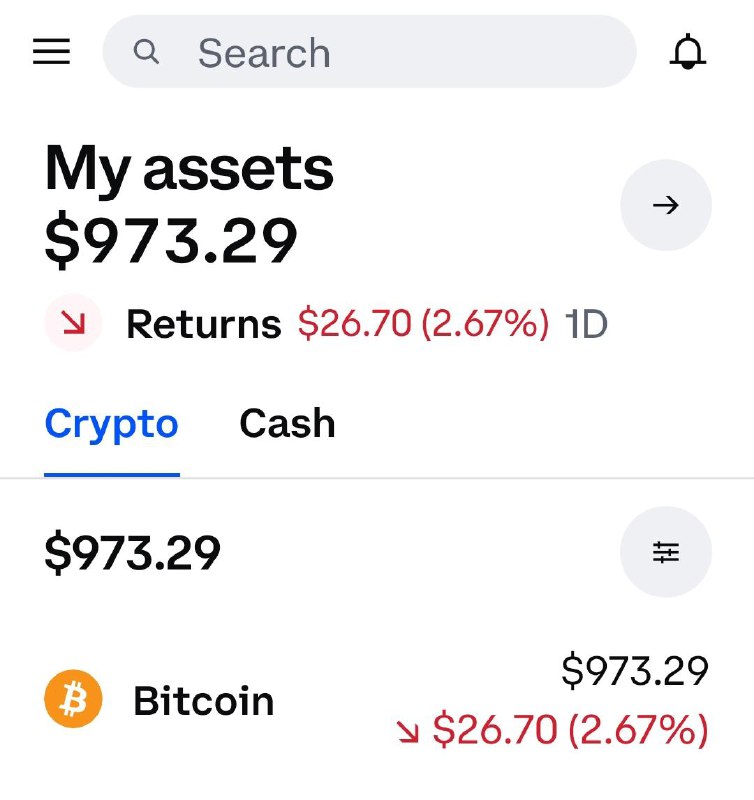Click the magnifying glass search icon

[146, 52]
